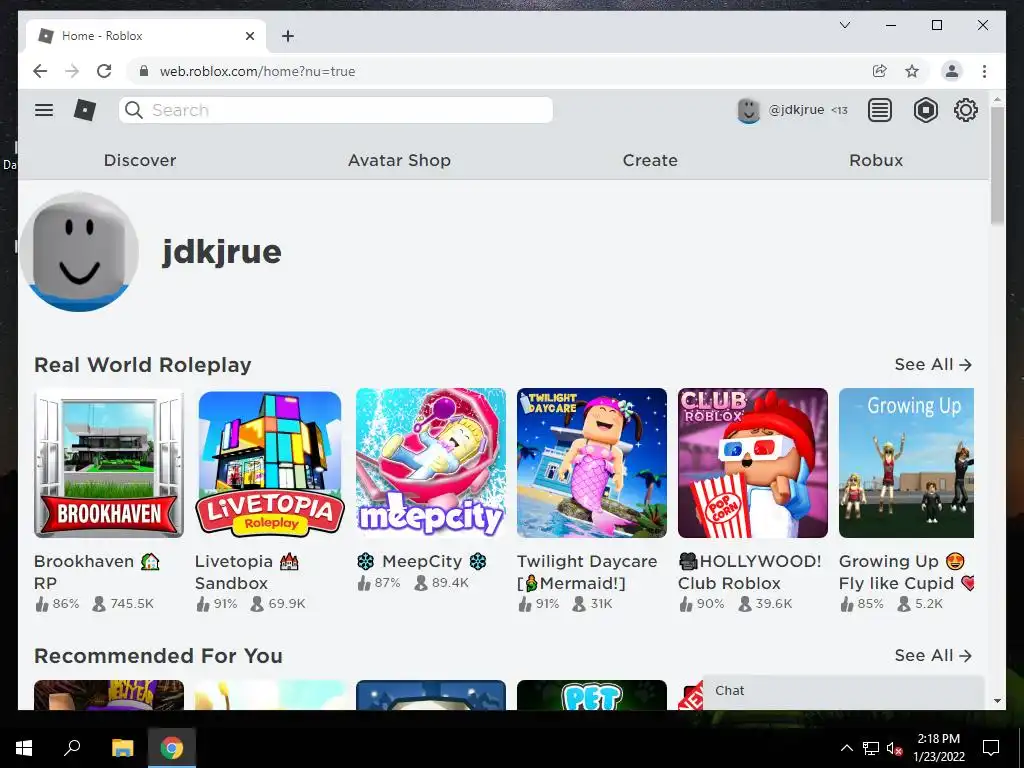Viewport: 1024px width, 768px height.
Task: Click the scrollbar down arrow
Action: (x=997, y=701)
